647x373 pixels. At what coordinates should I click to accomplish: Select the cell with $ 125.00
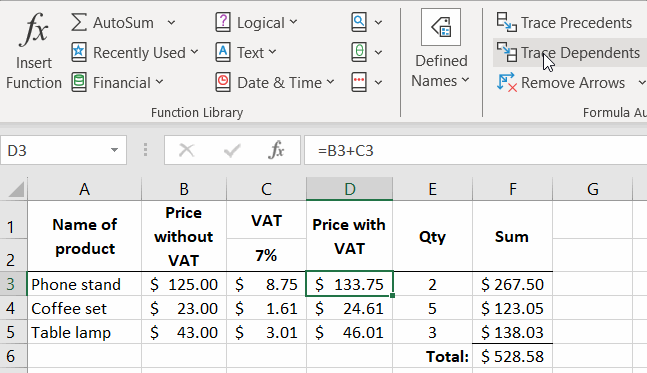tap(184, 284)
